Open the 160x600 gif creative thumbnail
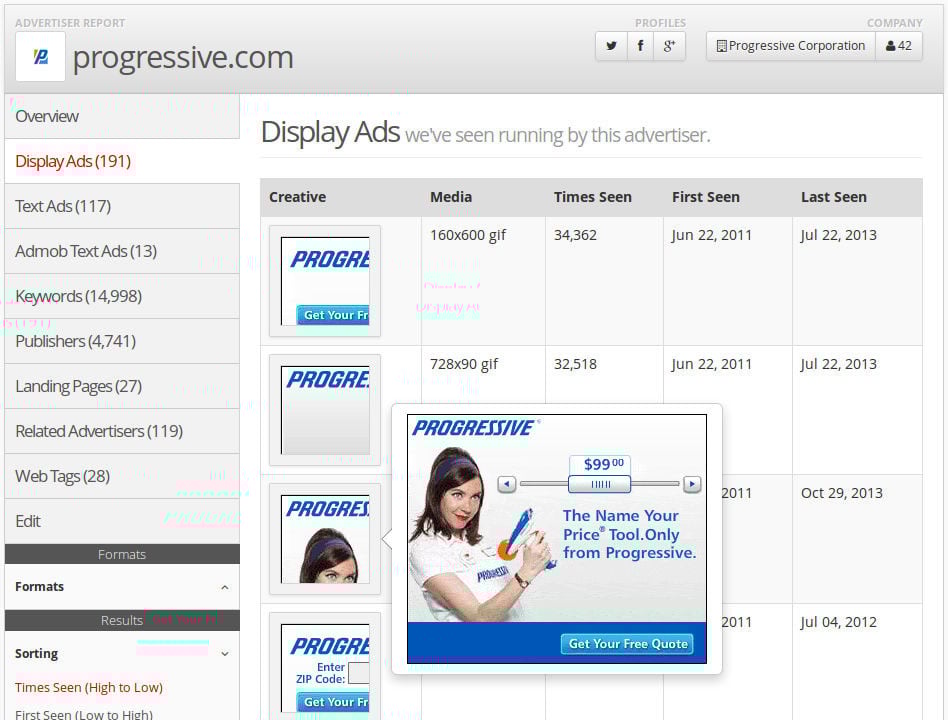The width and height of the screenshot is (948, 720). (x=325, y=281)
